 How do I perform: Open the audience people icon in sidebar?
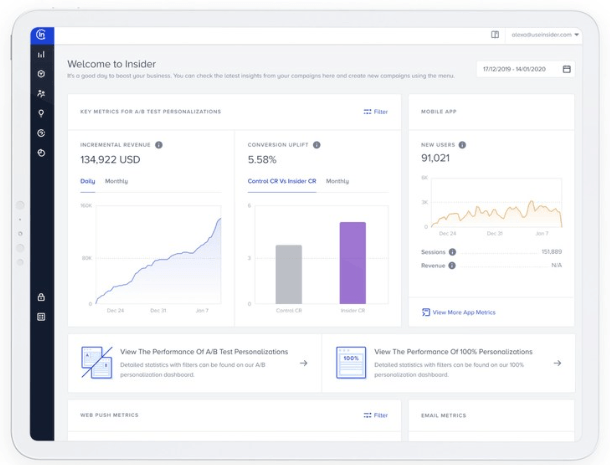coord(41,93)
